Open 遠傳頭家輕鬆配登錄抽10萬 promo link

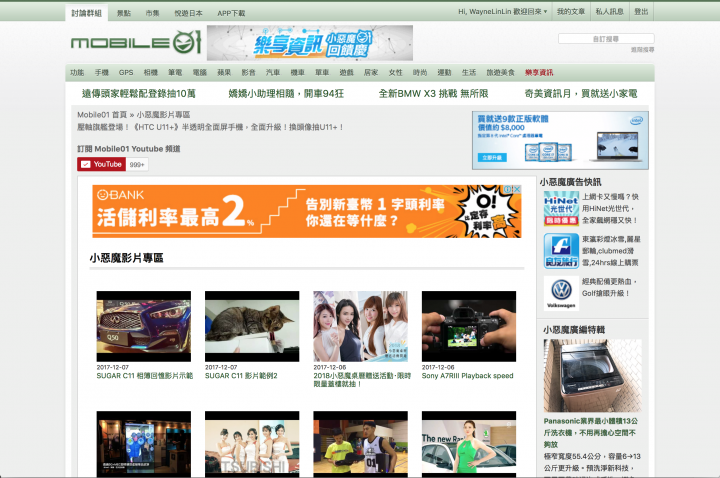(x=139, y=94)
